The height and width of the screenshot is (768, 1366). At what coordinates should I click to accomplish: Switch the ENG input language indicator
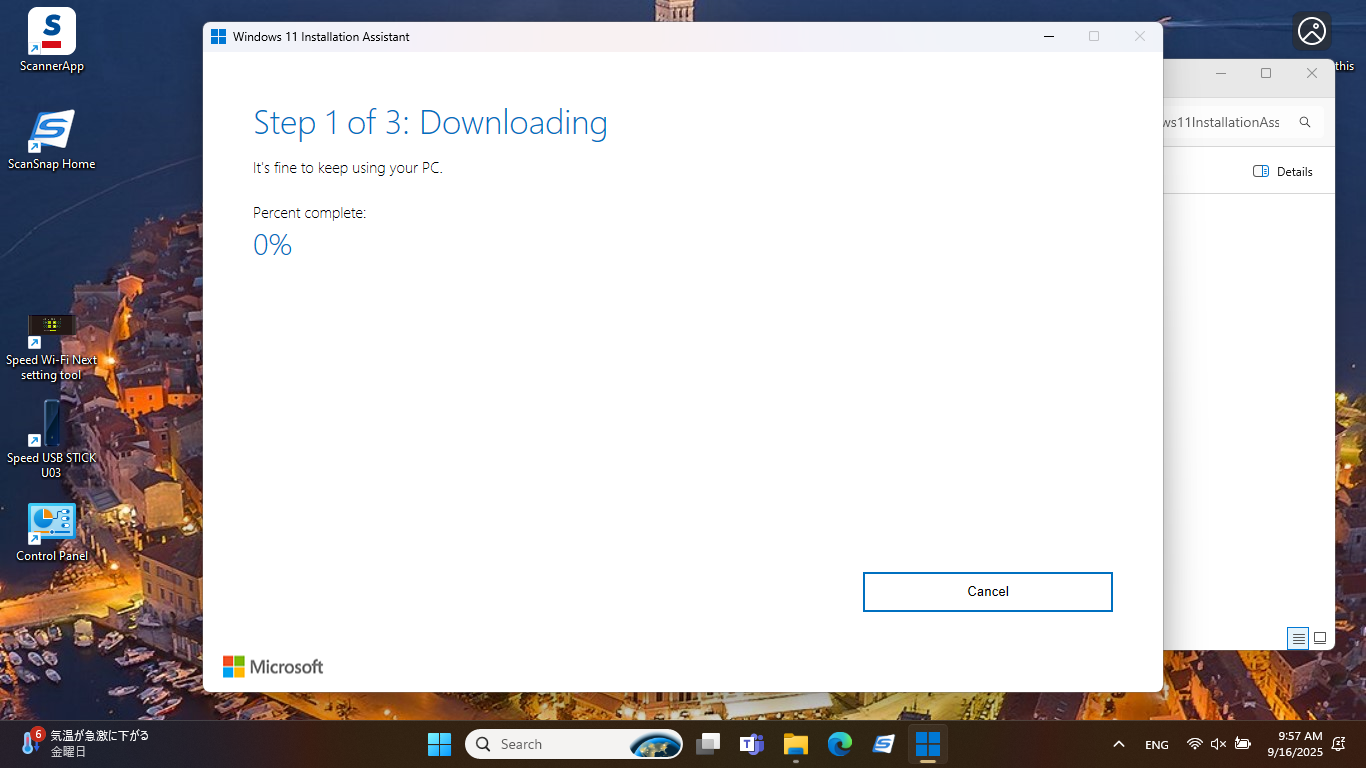1156,745
